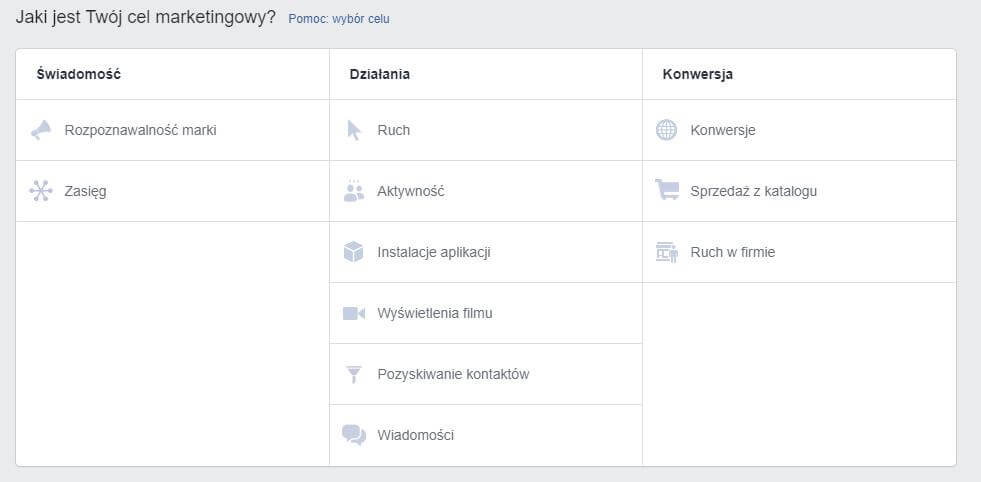The height and width of the screenshot is (482, 981).
Task: Click the globe Konwersje icon
Action: coord(666,130)
